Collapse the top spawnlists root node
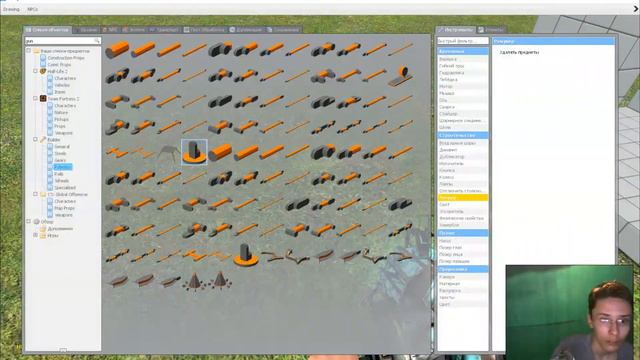Image resolution: width=640 pixels, height=360 pixels. [29, 51]
